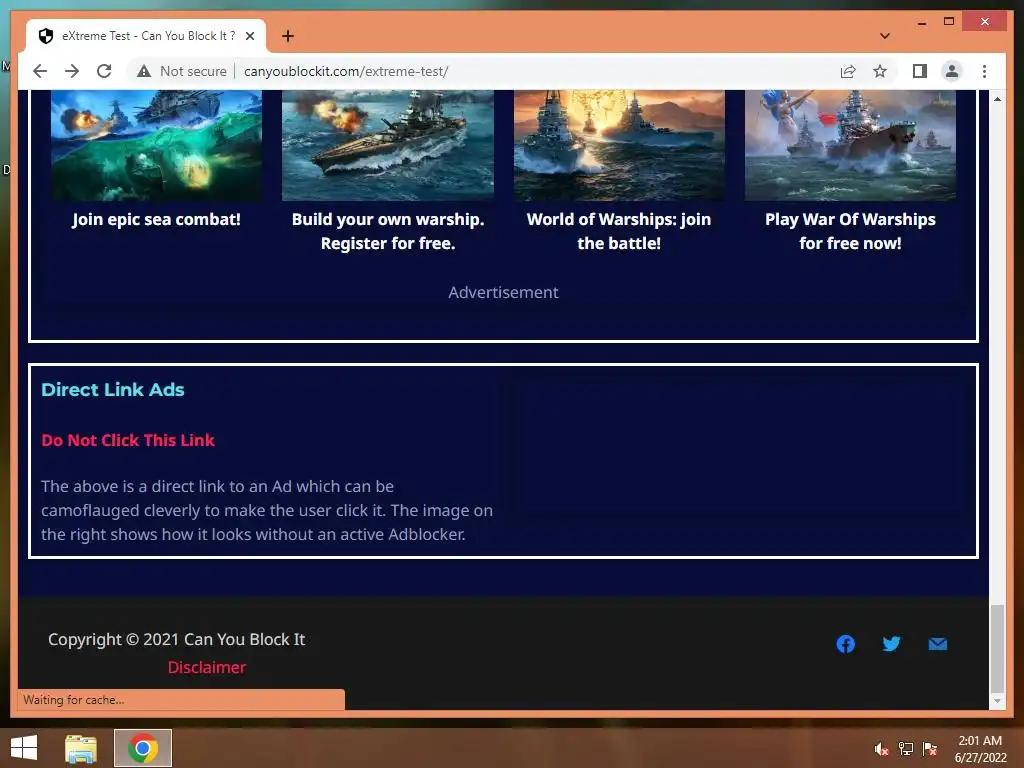
Task: Open the Chrome profile avatar menu
Action: point(952,71)
